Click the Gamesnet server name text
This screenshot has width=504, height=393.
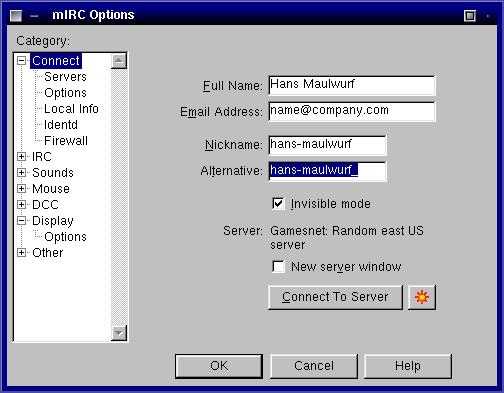(347, 238)
